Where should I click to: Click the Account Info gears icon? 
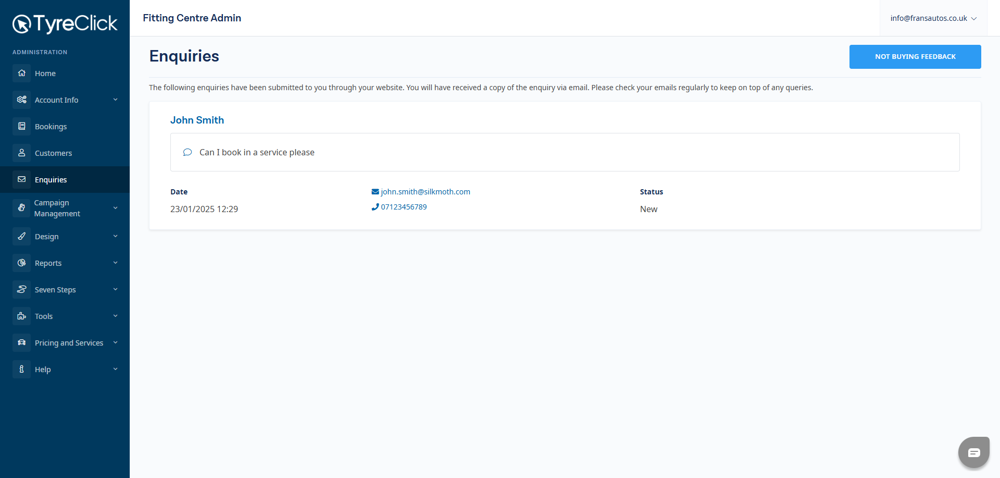pyautogui.click(x=22, y=100)
